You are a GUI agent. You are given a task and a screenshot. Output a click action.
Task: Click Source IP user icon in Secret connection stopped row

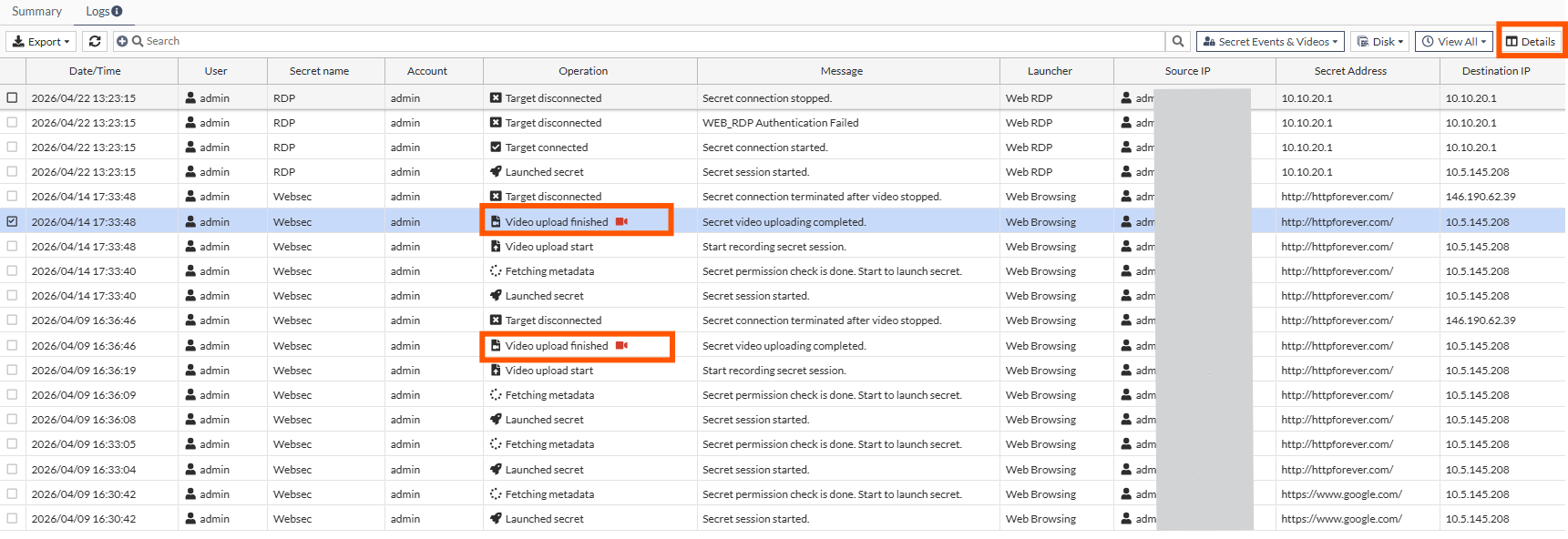pyautogui.click(x=1127, y=97)
